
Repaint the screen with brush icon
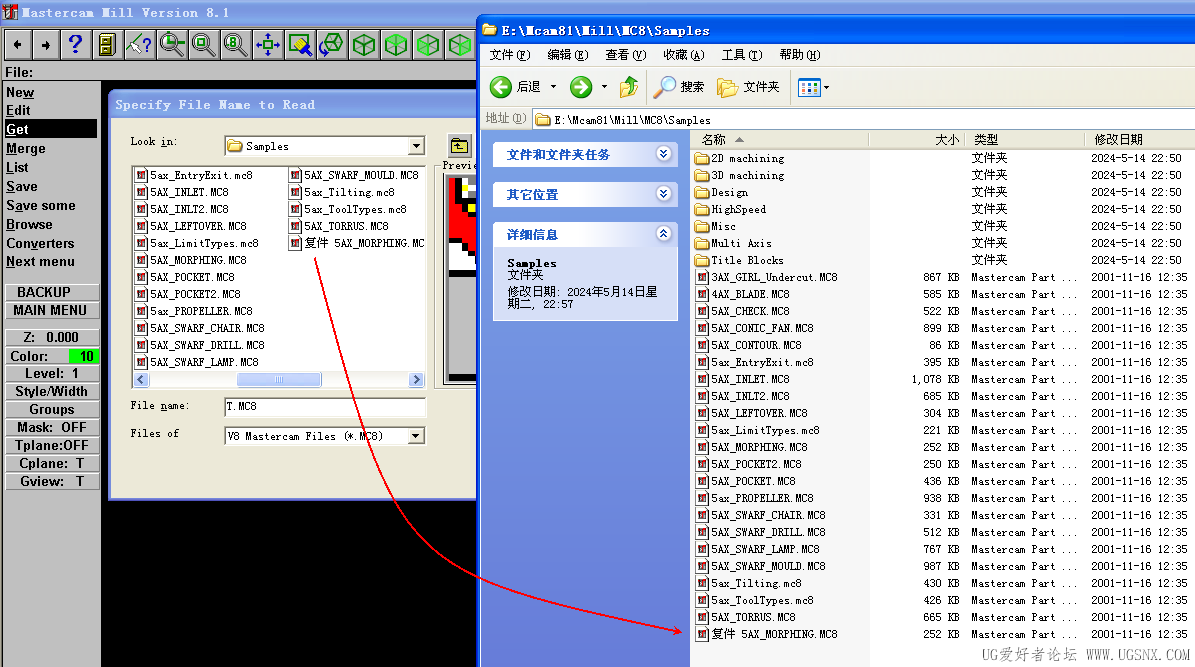[300, 45]
